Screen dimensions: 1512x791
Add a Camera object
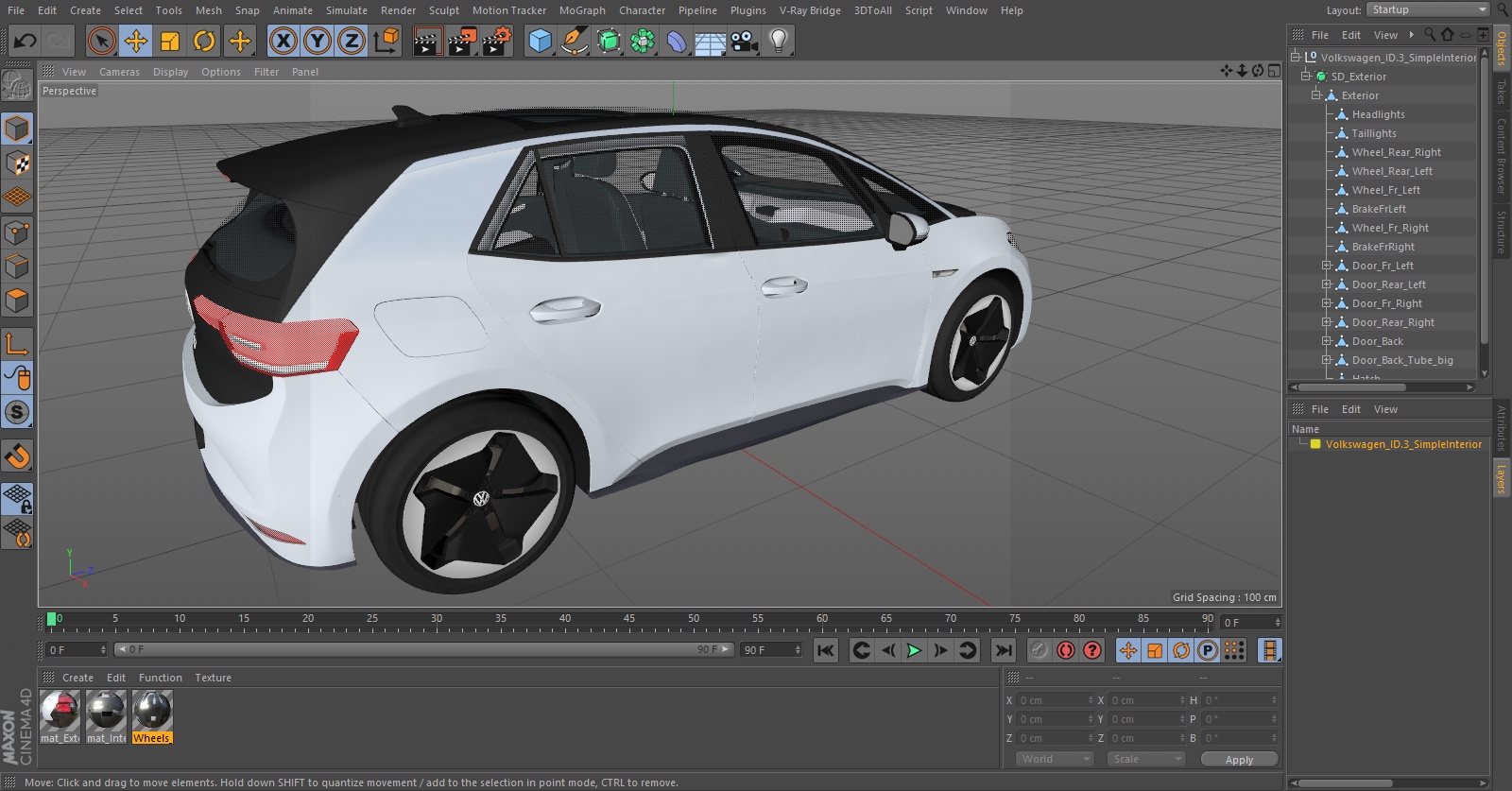point(745,41)
